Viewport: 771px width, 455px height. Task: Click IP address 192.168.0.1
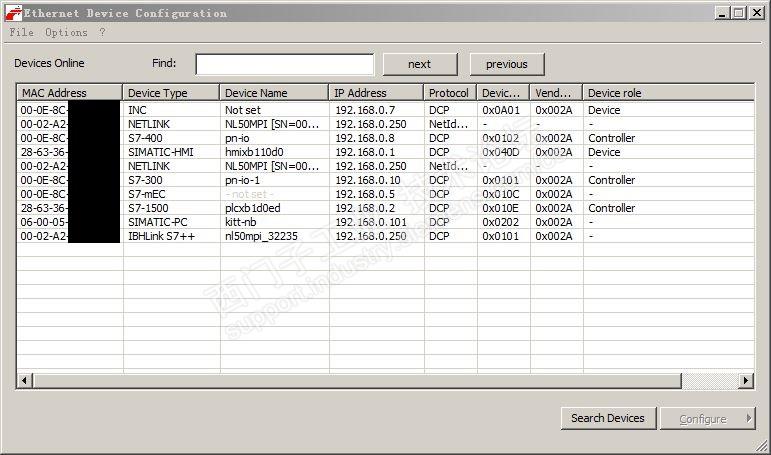pos(365,152)
